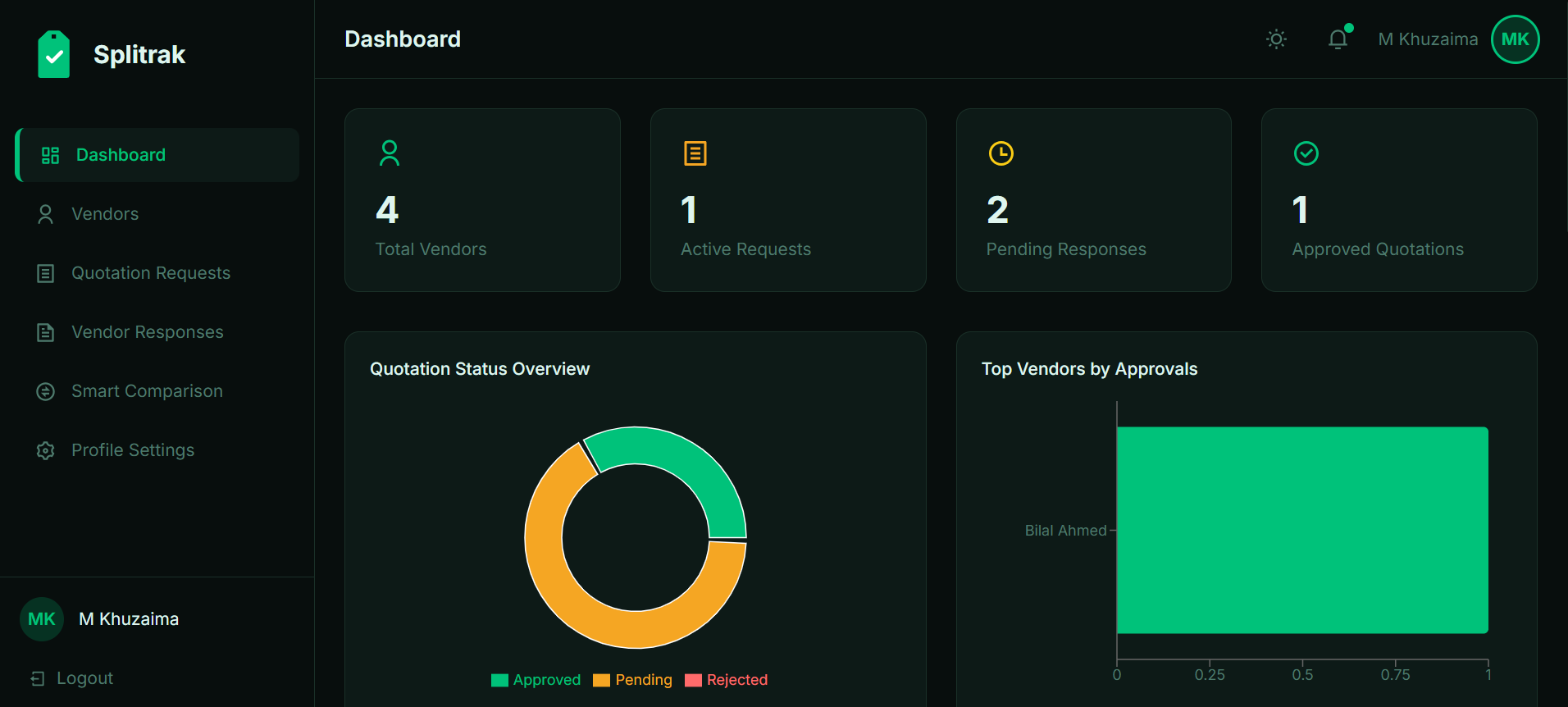Click the Approved Quotations checkmark icon
Image resolution: width=1568 pixels, height=707 pixels.
coord(1306,153)
